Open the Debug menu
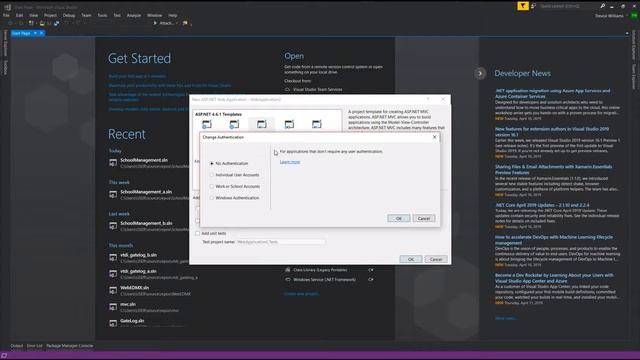The image size is (640, 360). pyautogui.click(x=69, y=16)
